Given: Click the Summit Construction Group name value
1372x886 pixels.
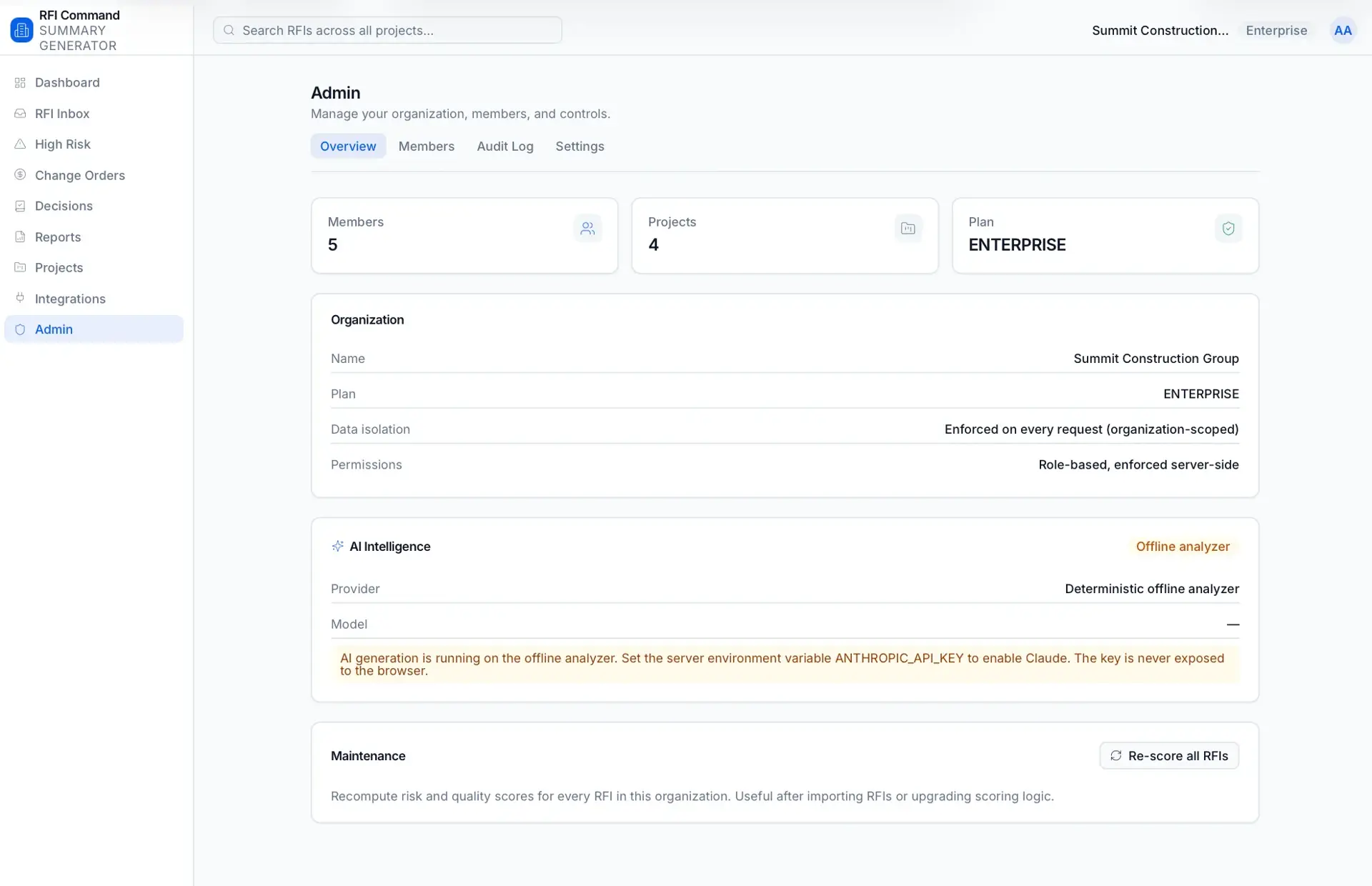Looking at the screenshot, I should pyautogui.click(x=1156, y=358).
